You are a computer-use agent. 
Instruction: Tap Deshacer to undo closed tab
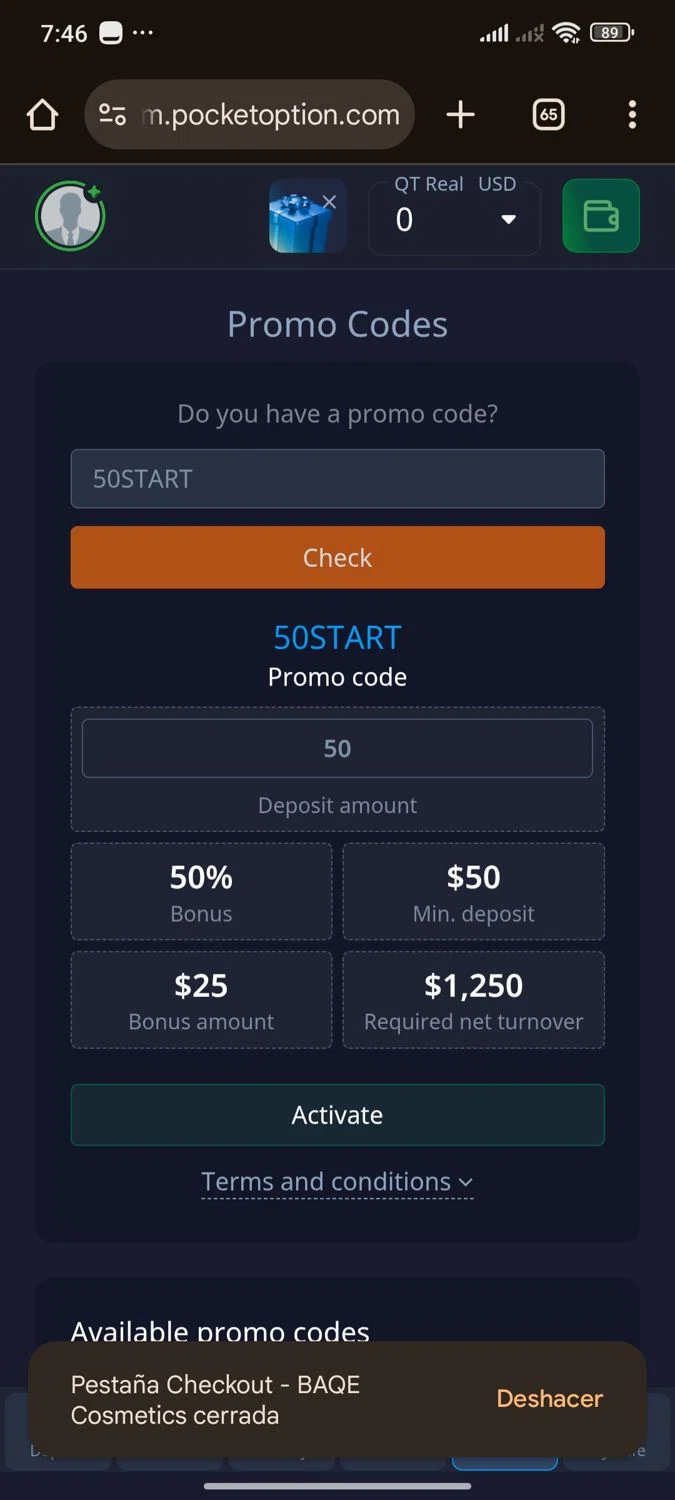pyautogui.click(x=549, y=1398)
